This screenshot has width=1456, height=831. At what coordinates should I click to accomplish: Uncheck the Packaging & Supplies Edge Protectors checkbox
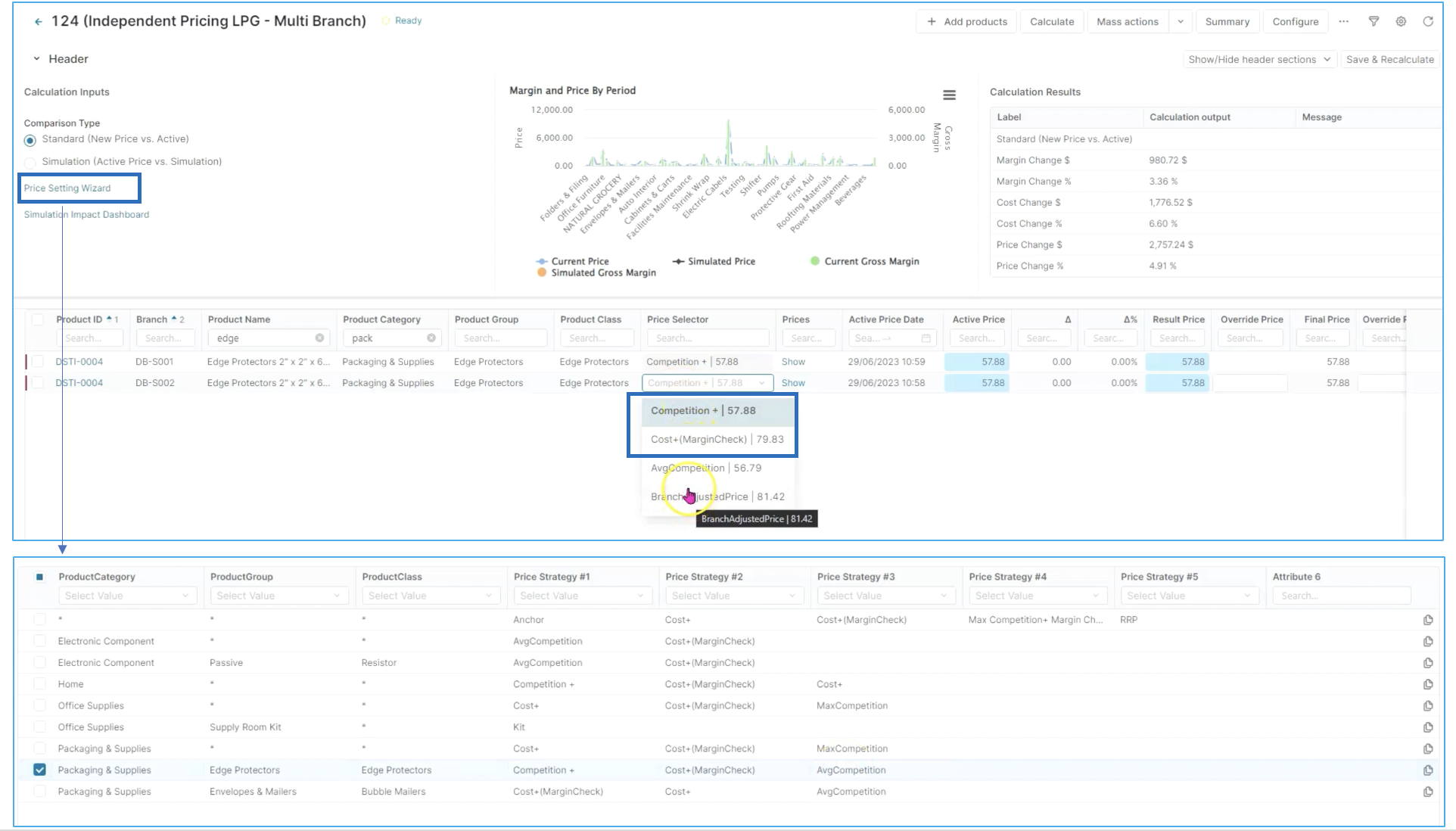click(40, 770)
